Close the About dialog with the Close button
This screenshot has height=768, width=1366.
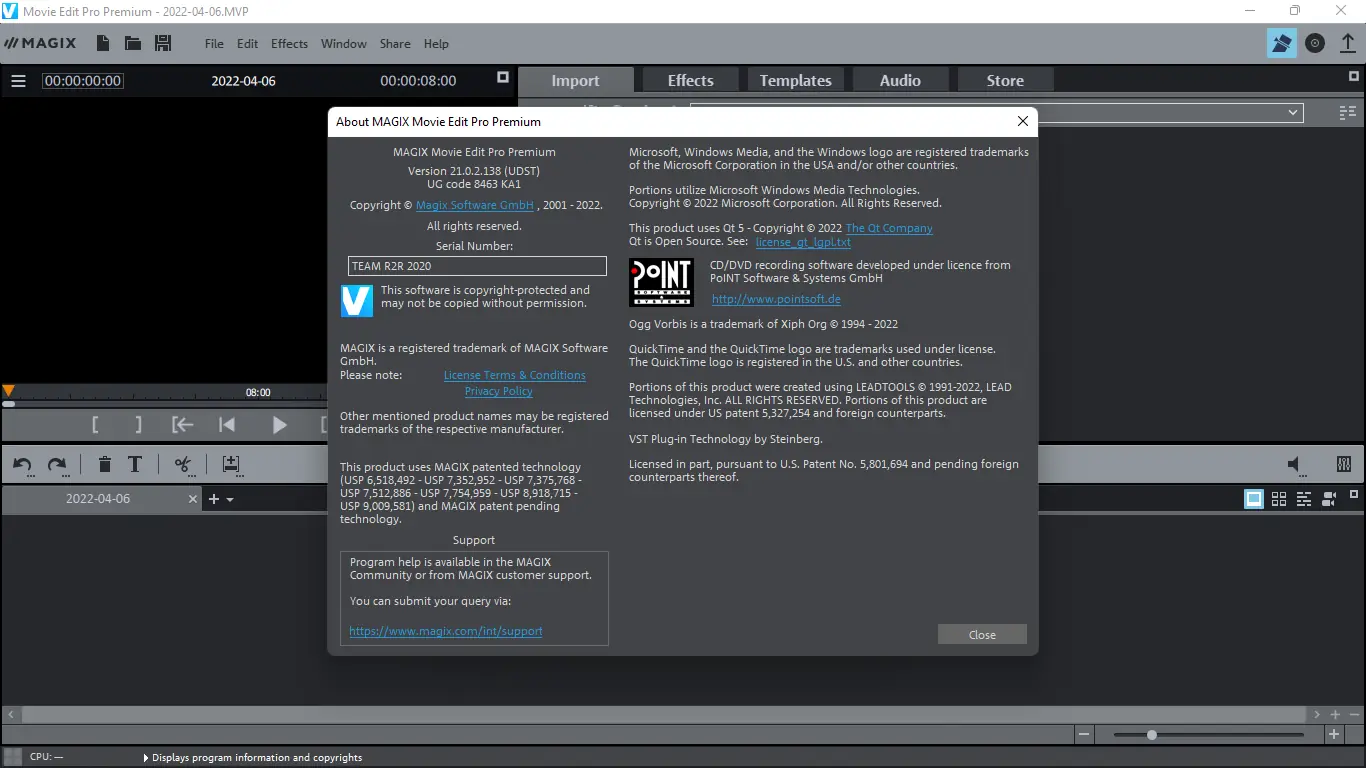[981, 634]
